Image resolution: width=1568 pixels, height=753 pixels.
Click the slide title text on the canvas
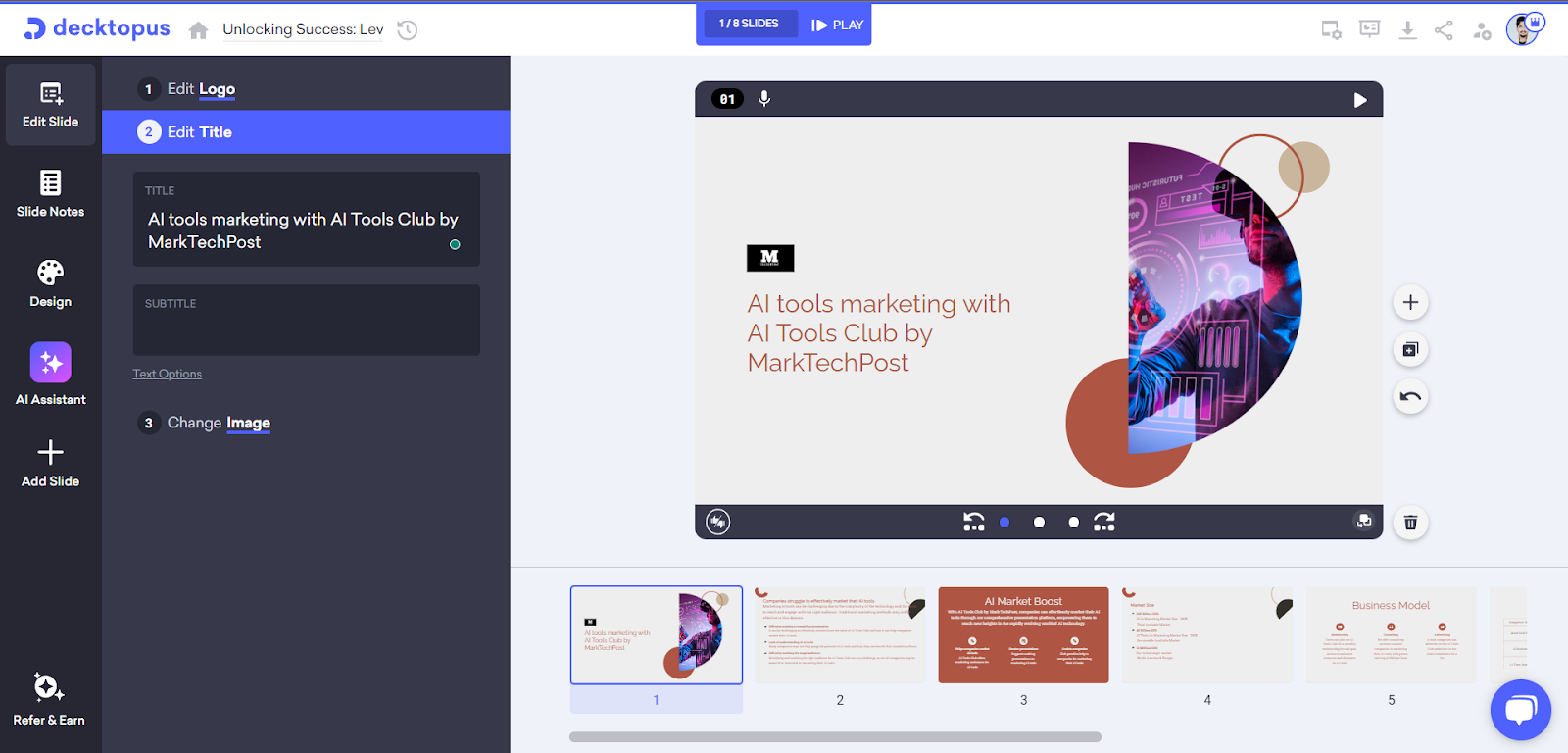click(x=879, y=333)
